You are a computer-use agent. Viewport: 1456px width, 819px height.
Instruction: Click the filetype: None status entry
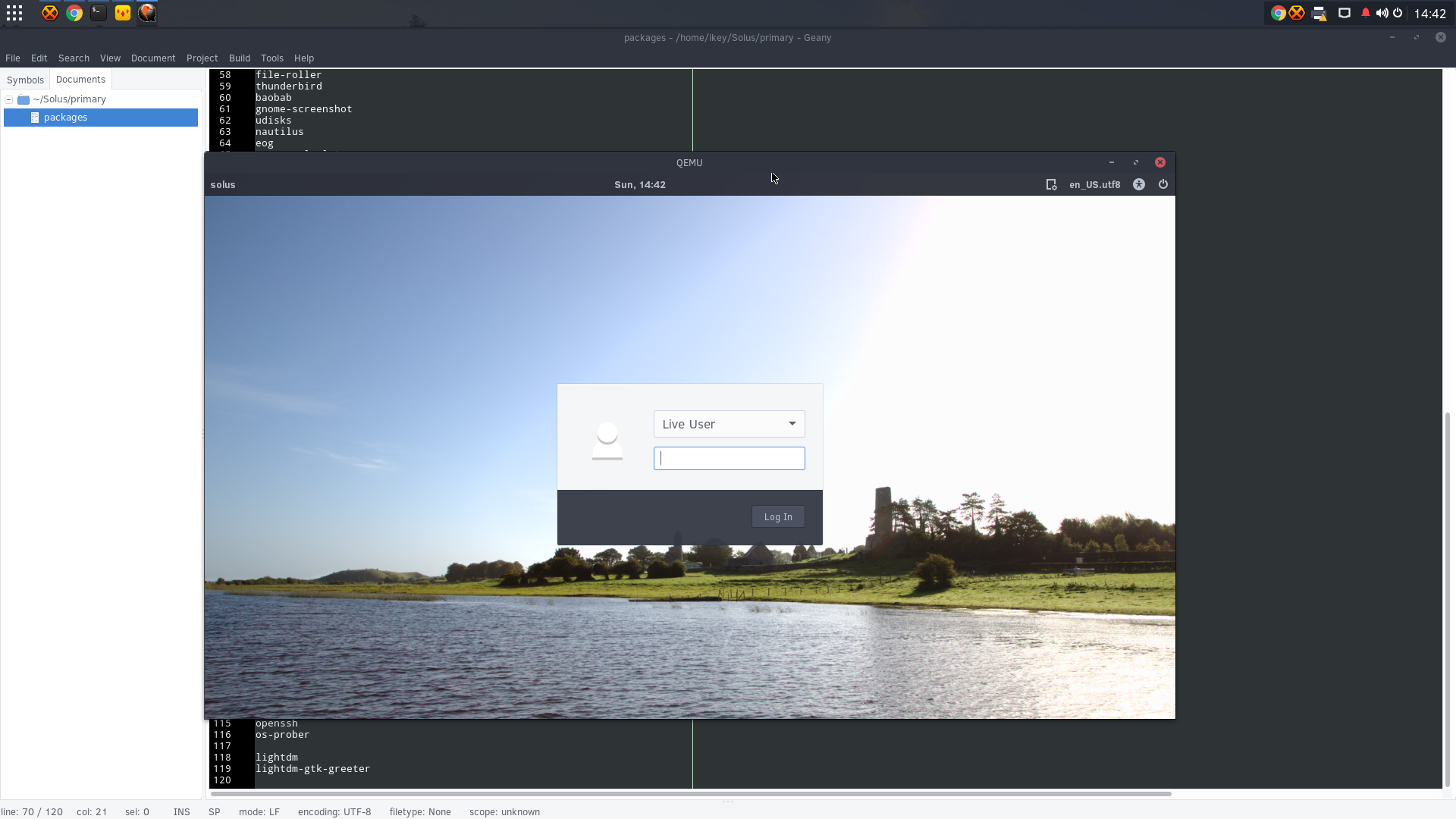[420, 812]
